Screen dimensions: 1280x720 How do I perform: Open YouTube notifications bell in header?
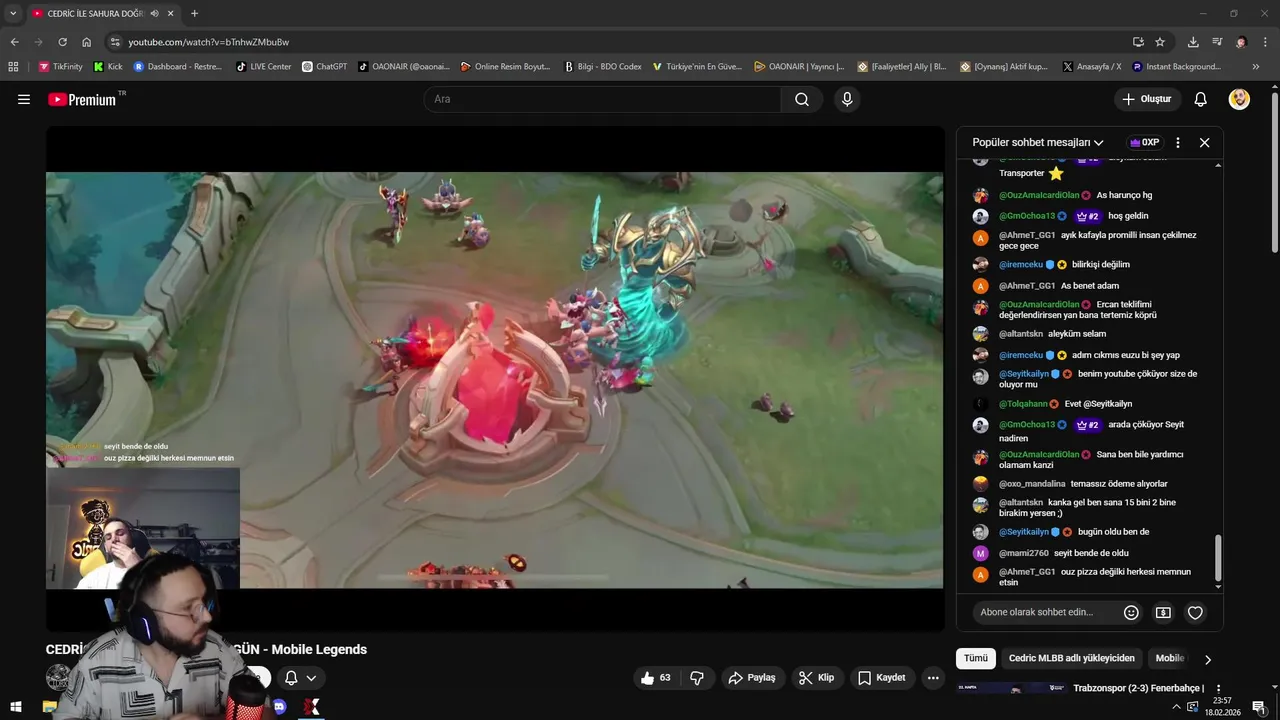(x=1201, y=99)
